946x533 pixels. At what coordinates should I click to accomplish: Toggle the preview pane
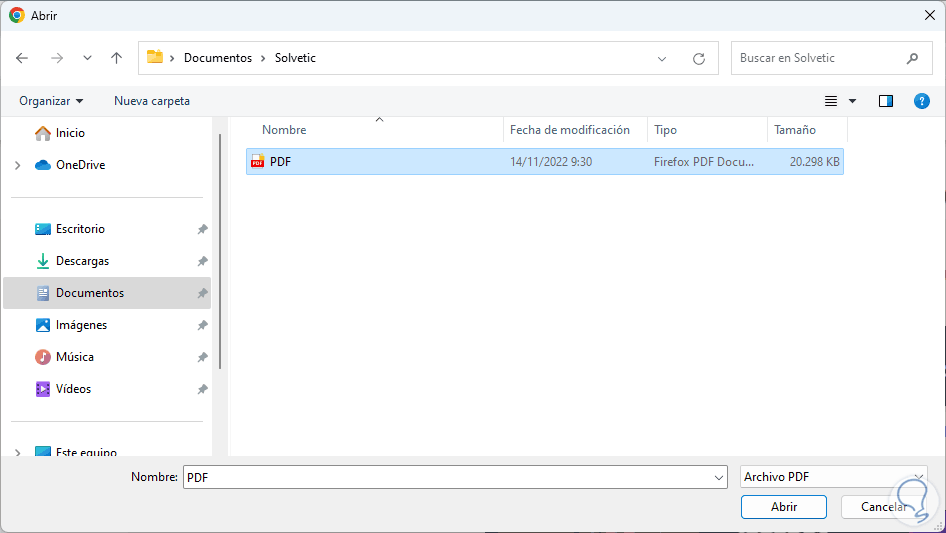tap(886, 101)
